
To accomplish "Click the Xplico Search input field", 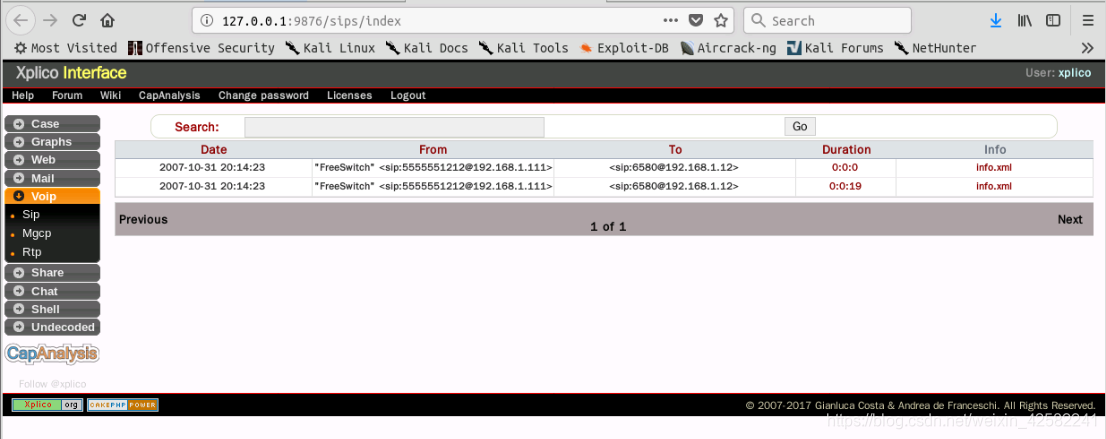I will tap(394, 127).
